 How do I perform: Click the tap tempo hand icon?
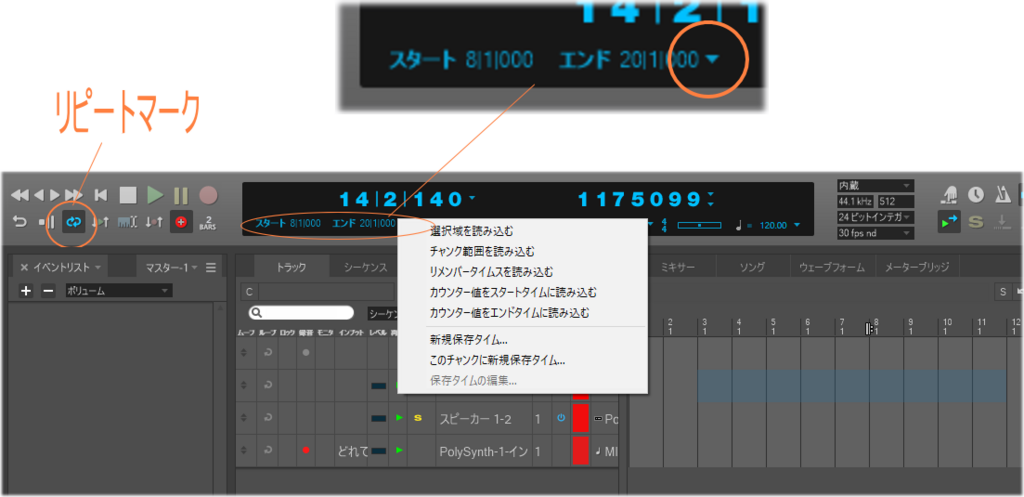[950, 194]
